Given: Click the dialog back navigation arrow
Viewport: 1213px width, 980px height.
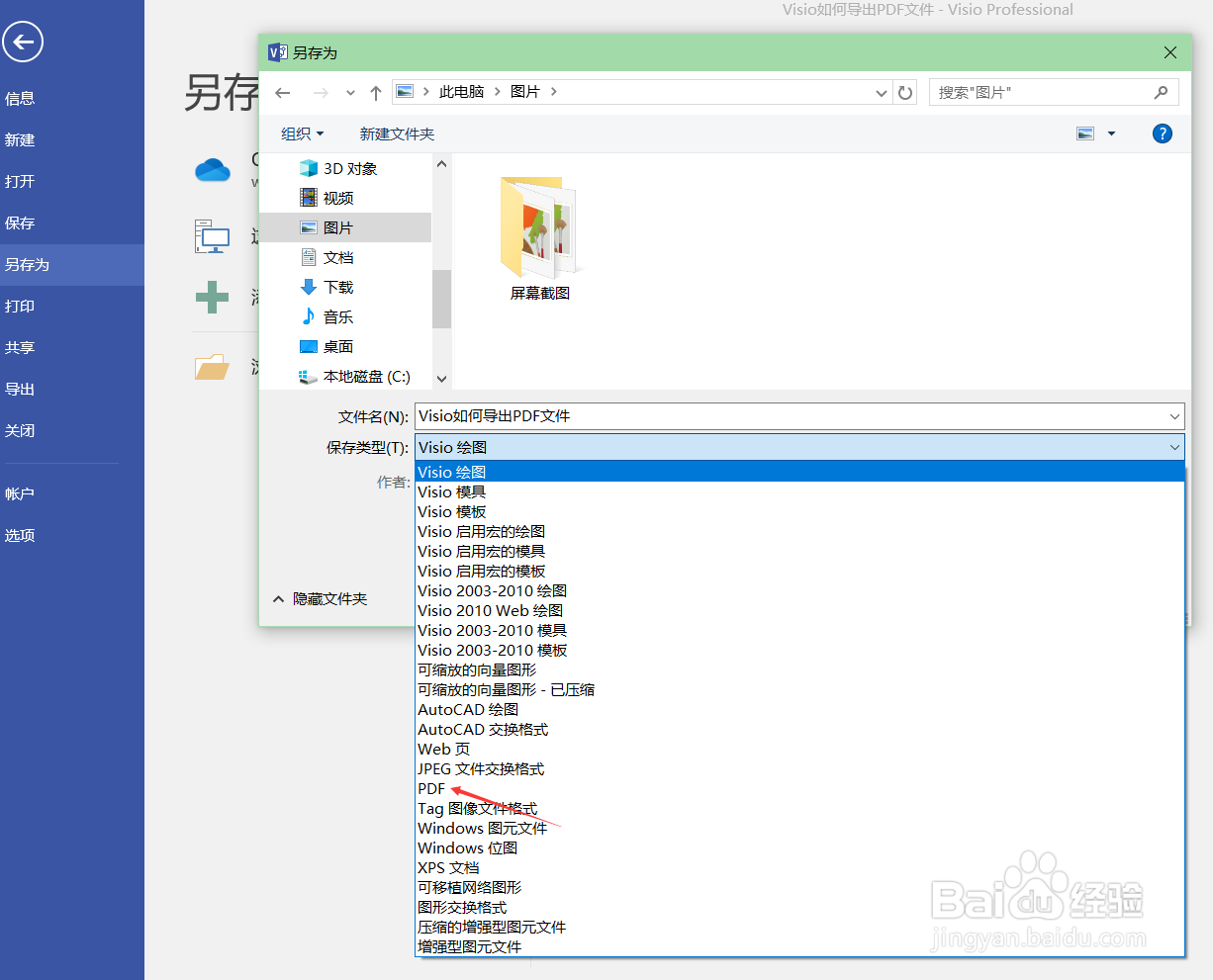Looking at the screenshot, I should pyautogui.click(x=283, y=92).
